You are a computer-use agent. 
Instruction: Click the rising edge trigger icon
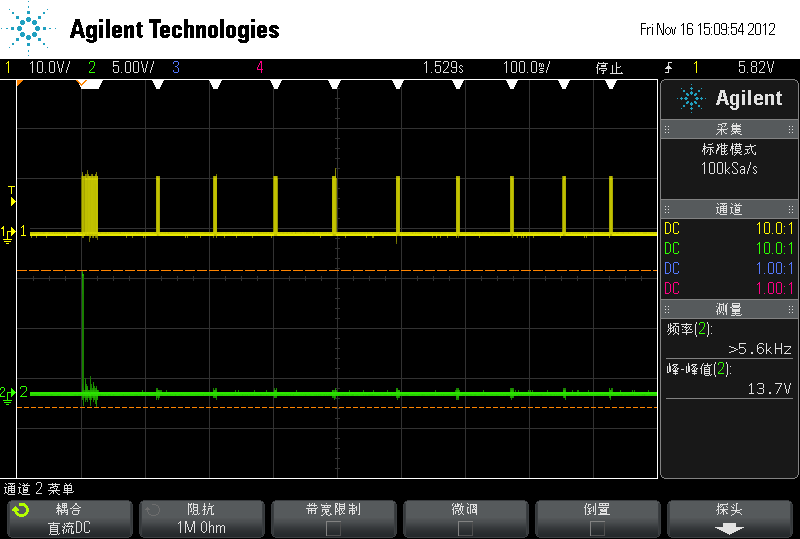tap(668, 67)
